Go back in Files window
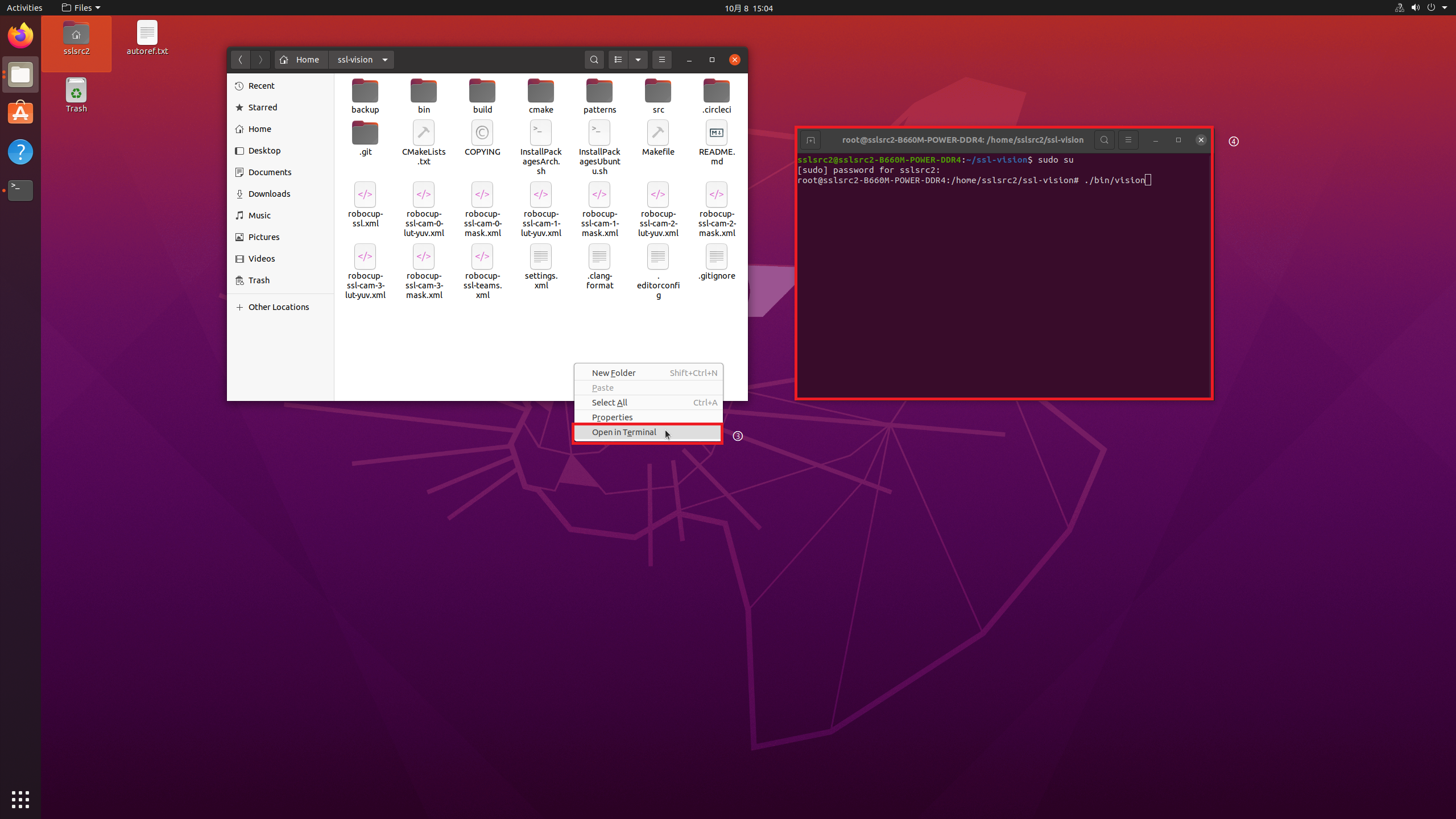 point(241,60)
